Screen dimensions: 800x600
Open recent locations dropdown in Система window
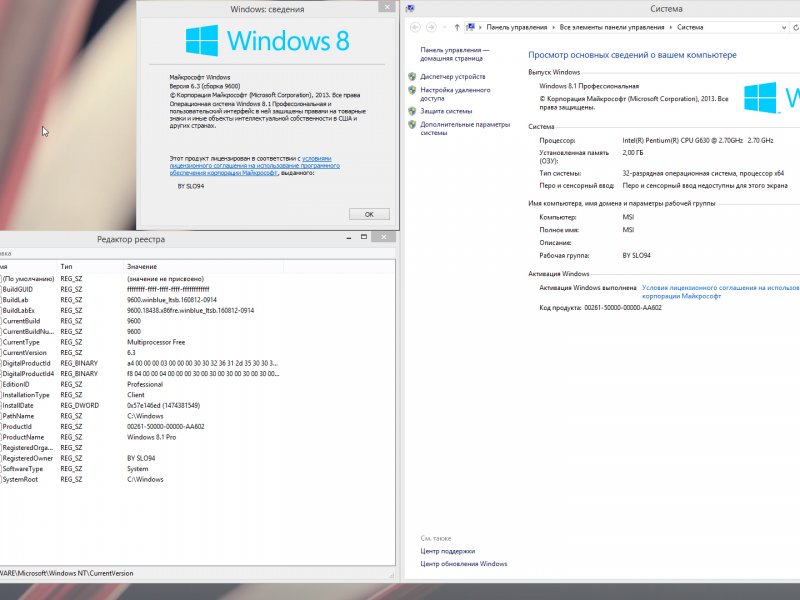(444, 28)
